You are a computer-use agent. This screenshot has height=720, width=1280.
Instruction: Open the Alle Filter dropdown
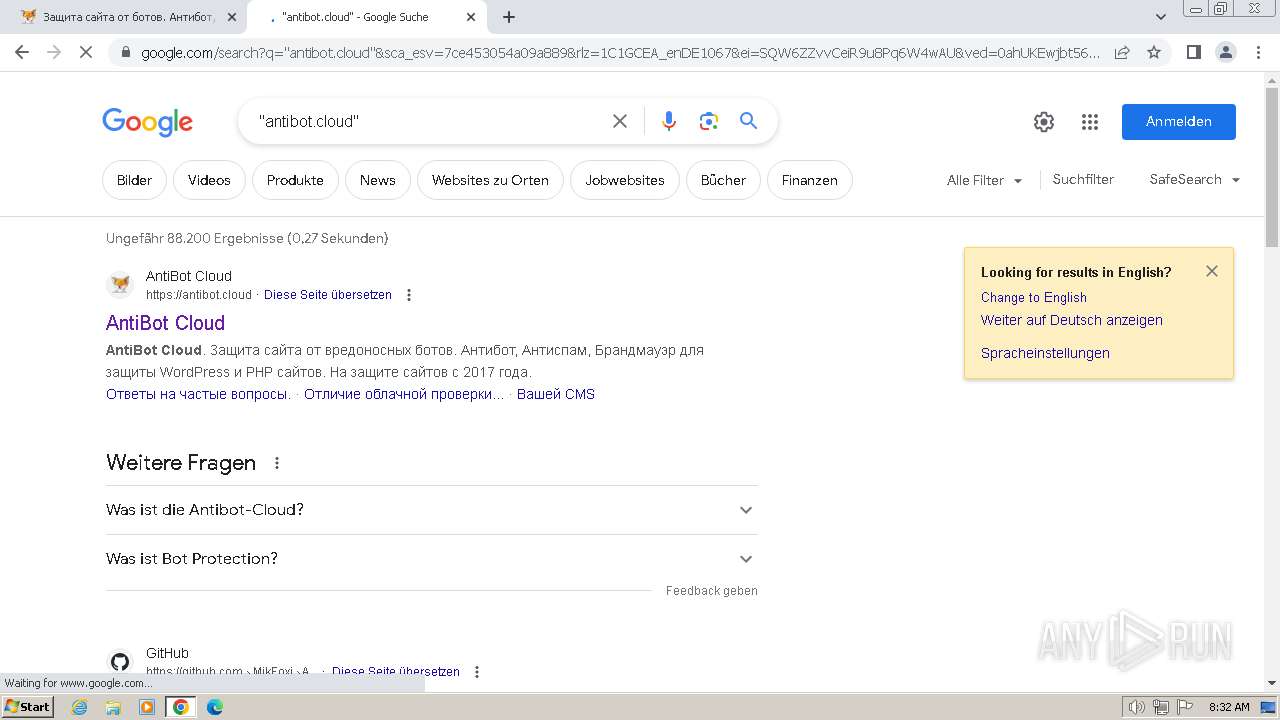pyautogui.click(x=985, y=180)
